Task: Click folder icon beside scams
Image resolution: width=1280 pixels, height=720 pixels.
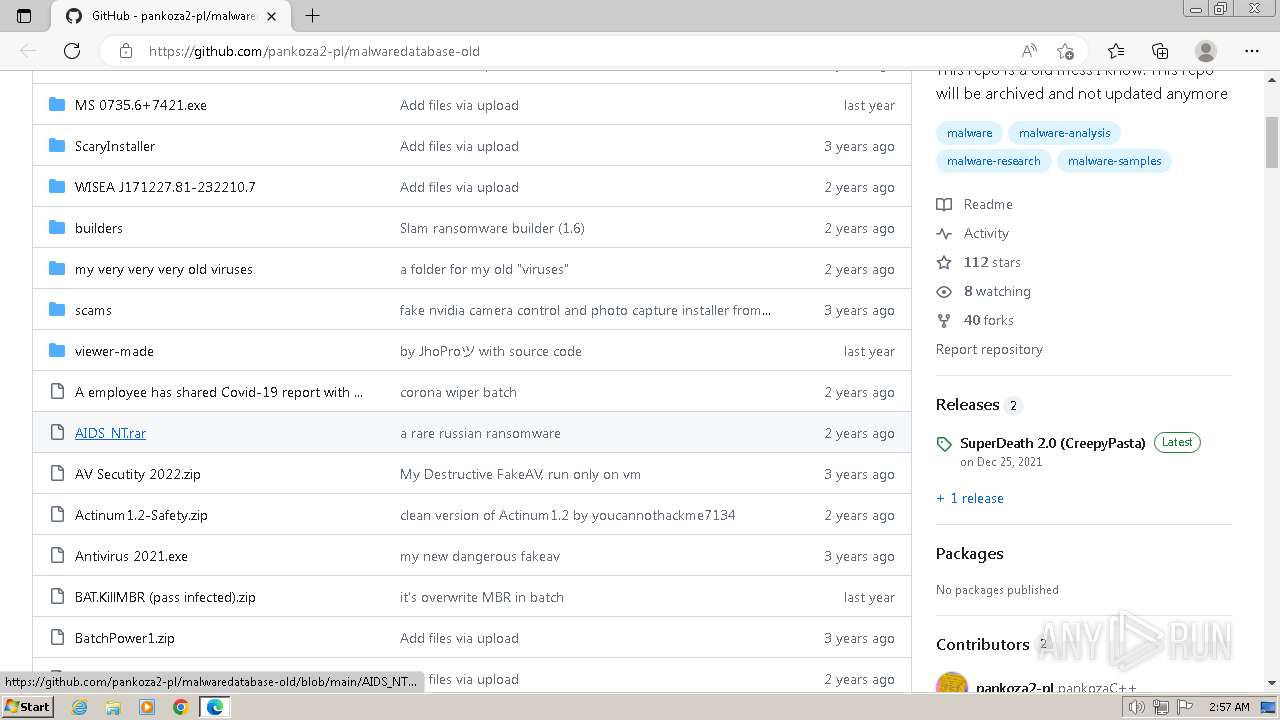Action: point(57,310)
